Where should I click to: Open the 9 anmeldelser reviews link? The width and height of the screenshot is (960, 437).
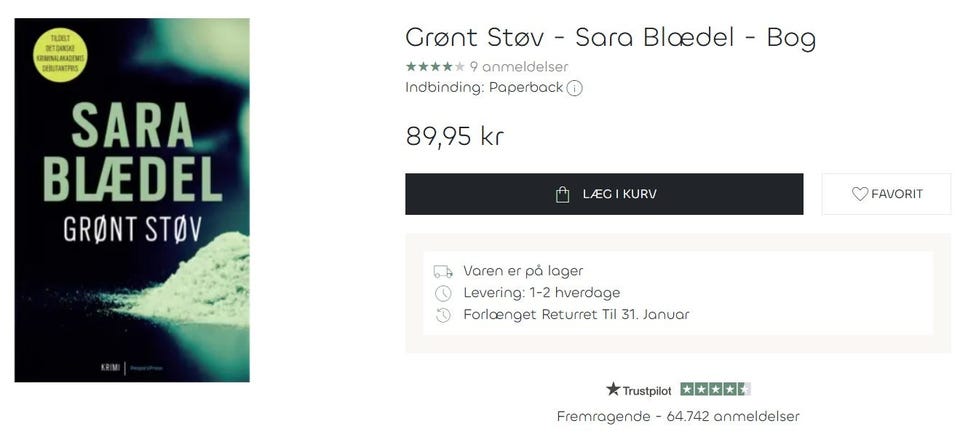pos(518,67)
